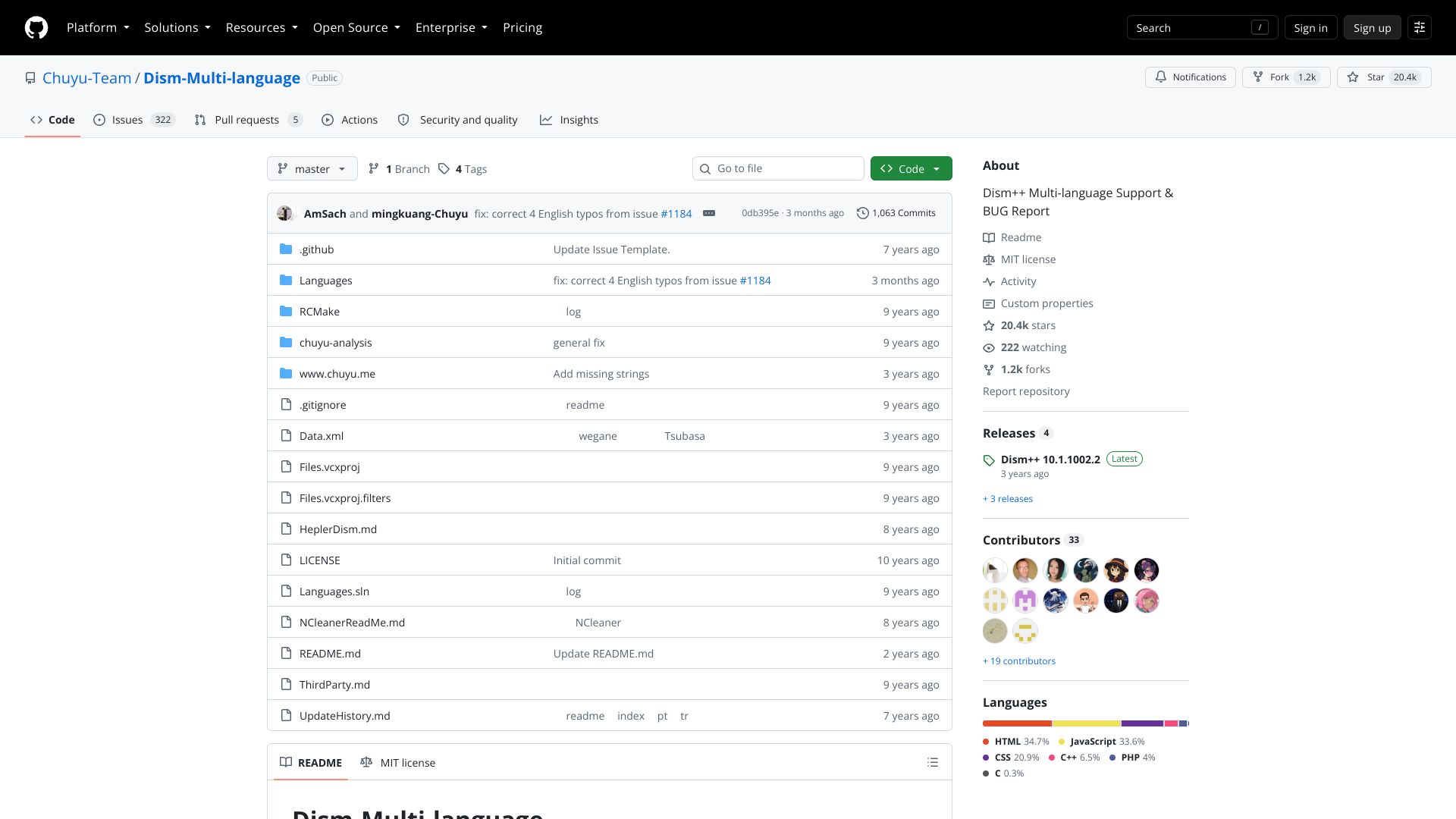Switch to the Actions tab
The width and height of the screenshot is (1456, 819).
tap(350, 120)
